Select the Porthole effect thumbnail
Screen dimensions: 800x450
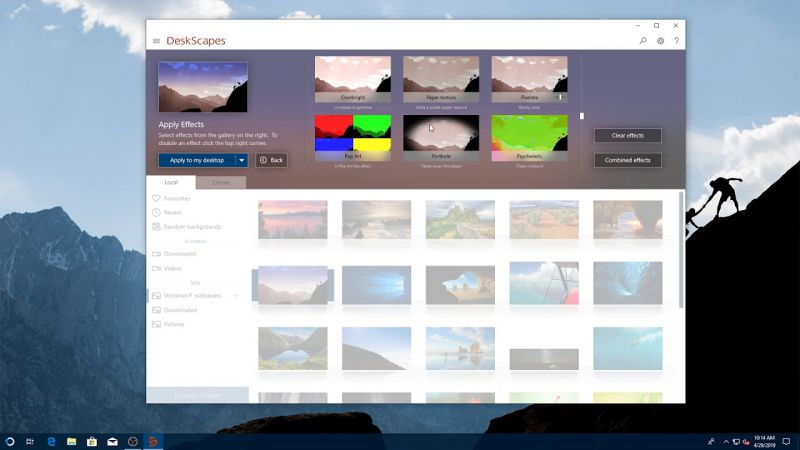pyautogui.click(x=441, y=138)
